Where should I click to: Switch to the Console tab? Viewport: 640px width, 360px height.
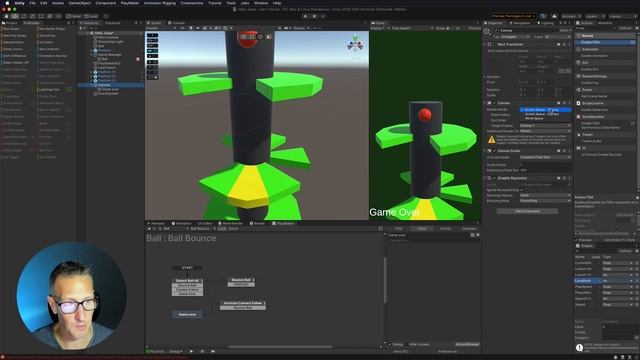tap(177, 23)
